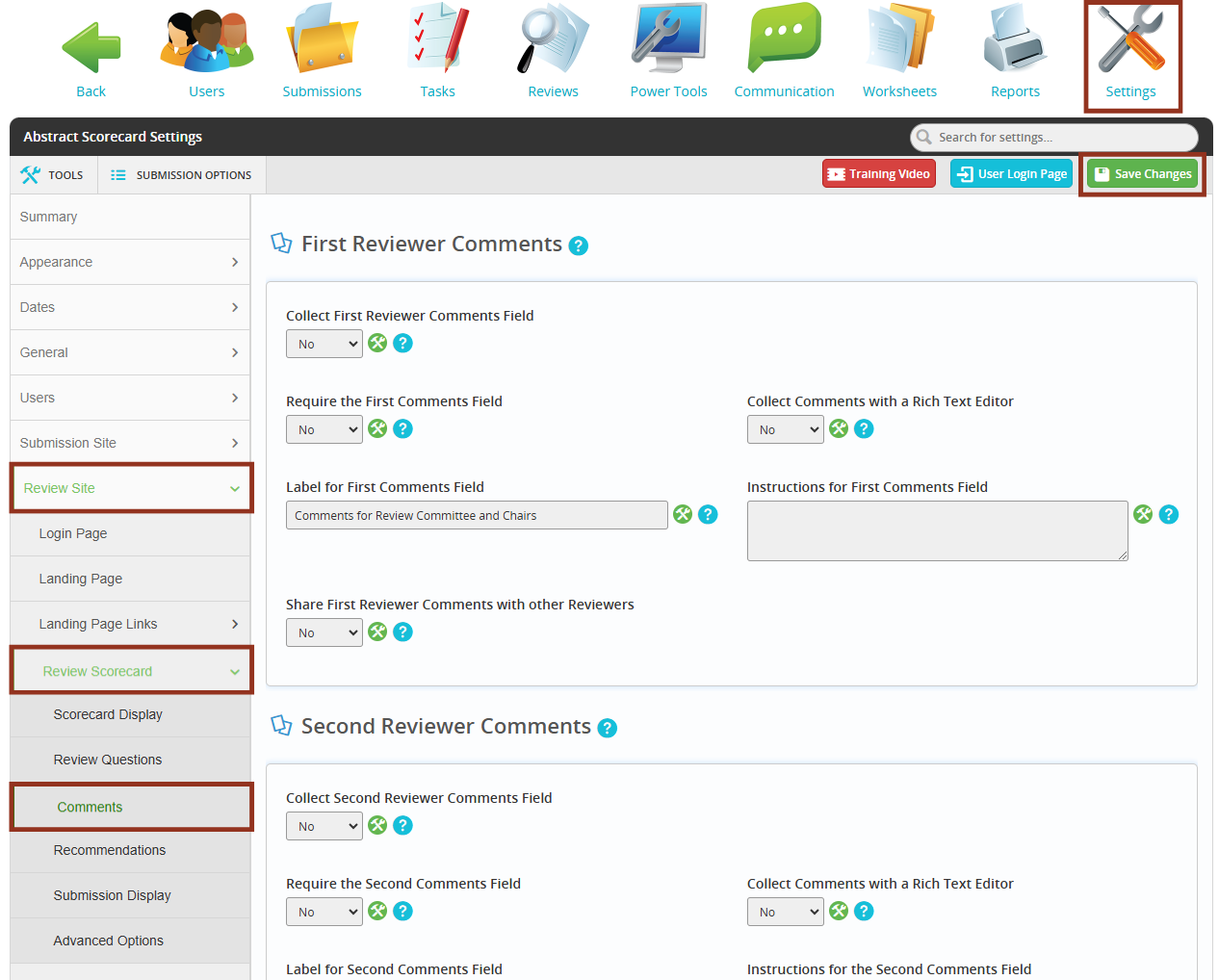The image size is (1219, 980).
Task: Switch to the Submission Options tab
Action: [x=181, y=175]
